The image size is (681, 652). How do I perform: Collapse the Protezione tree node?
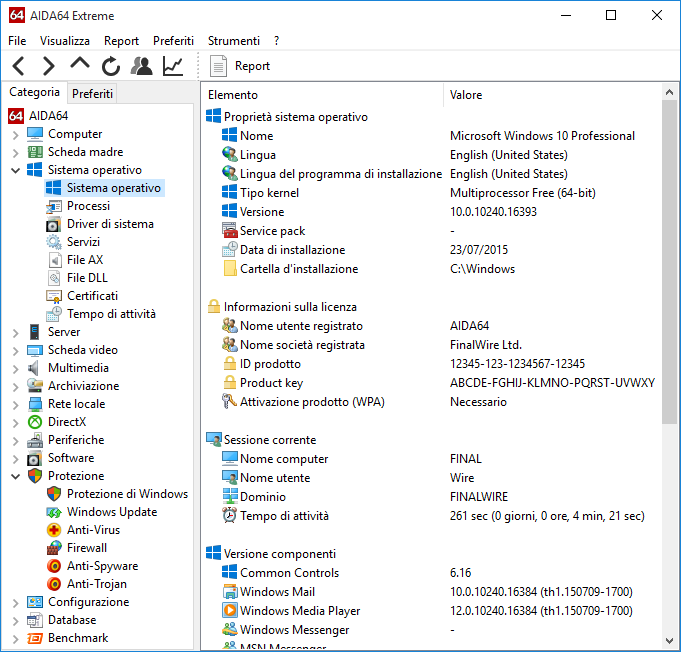click(x=16, y=477)
